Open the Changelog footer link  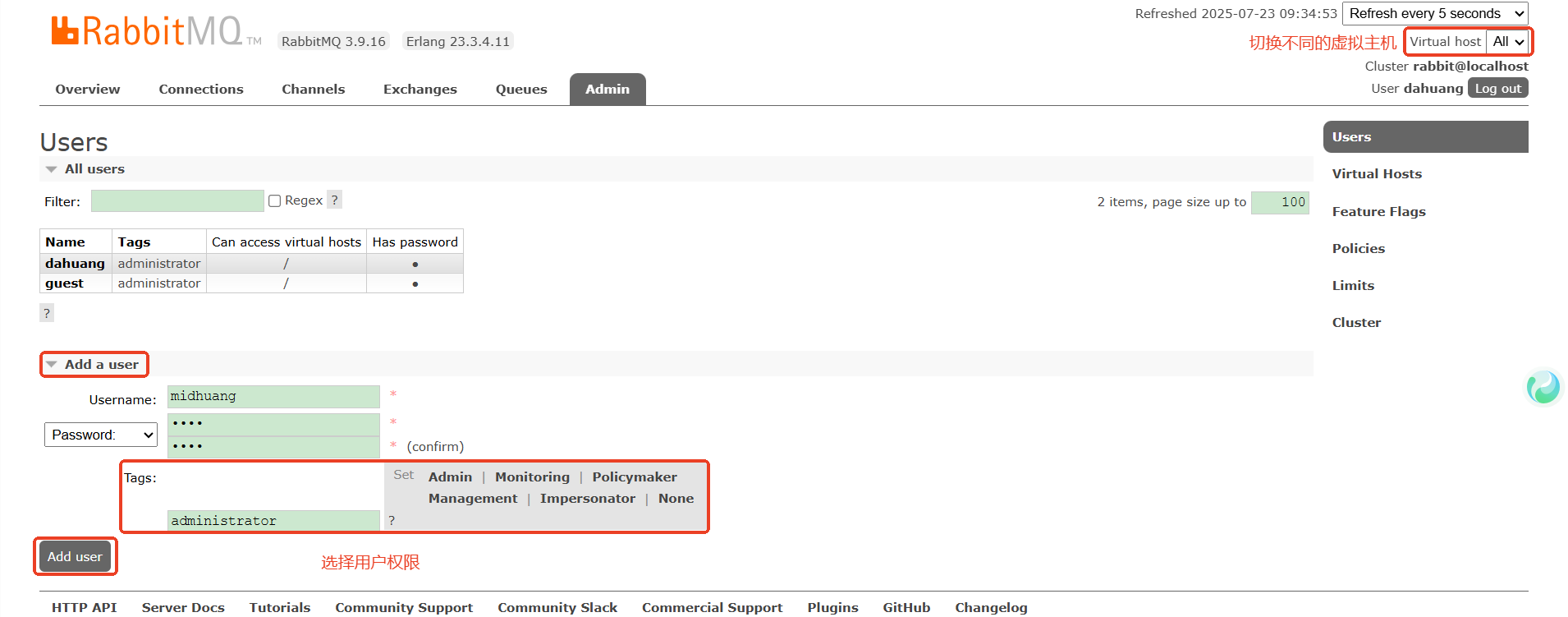(991, 607)
